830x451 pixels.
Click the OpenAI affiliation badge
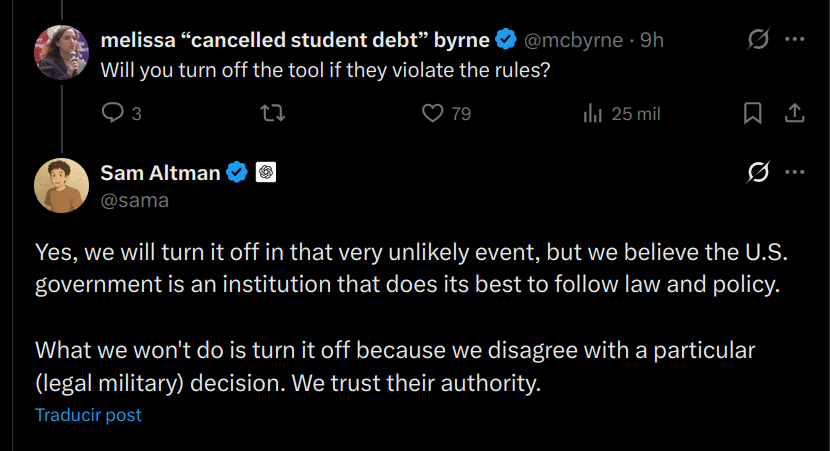pos(266,172)
